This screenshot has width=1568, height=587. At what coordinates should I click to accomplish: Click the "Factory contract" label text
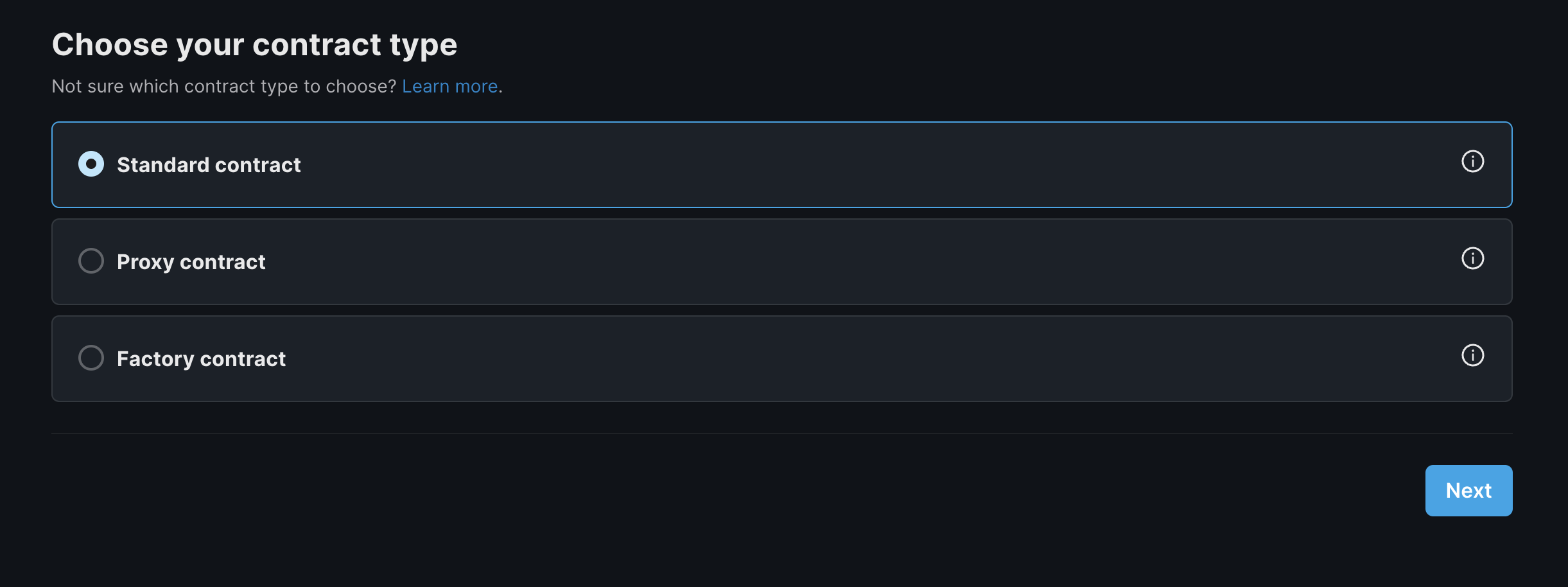pyautogui.click(x=201, y=359)
